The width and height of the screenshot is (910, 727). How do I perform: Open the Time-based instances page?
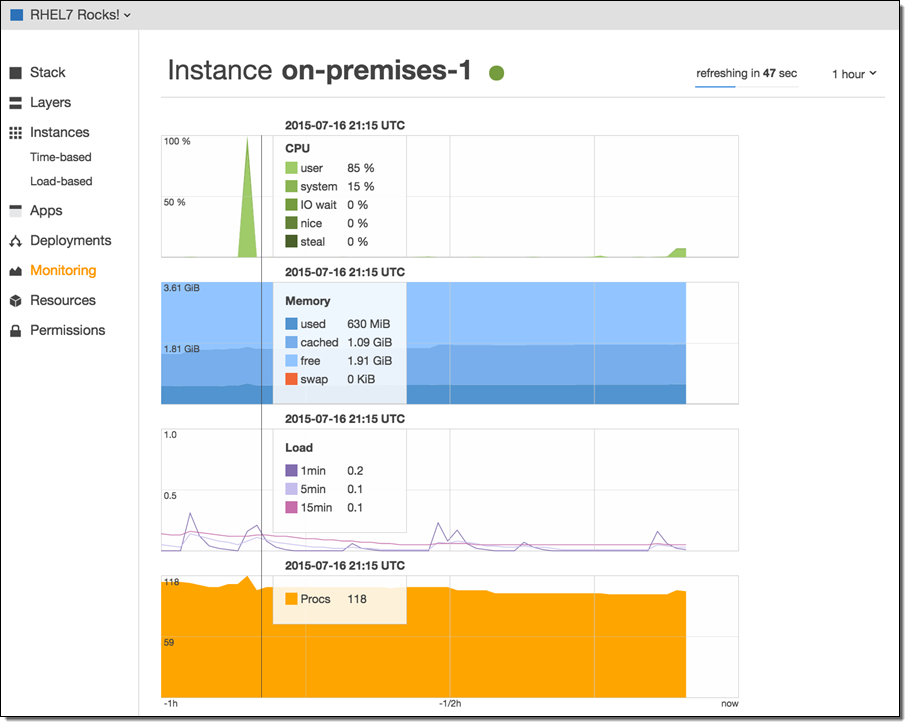point(61,157)
